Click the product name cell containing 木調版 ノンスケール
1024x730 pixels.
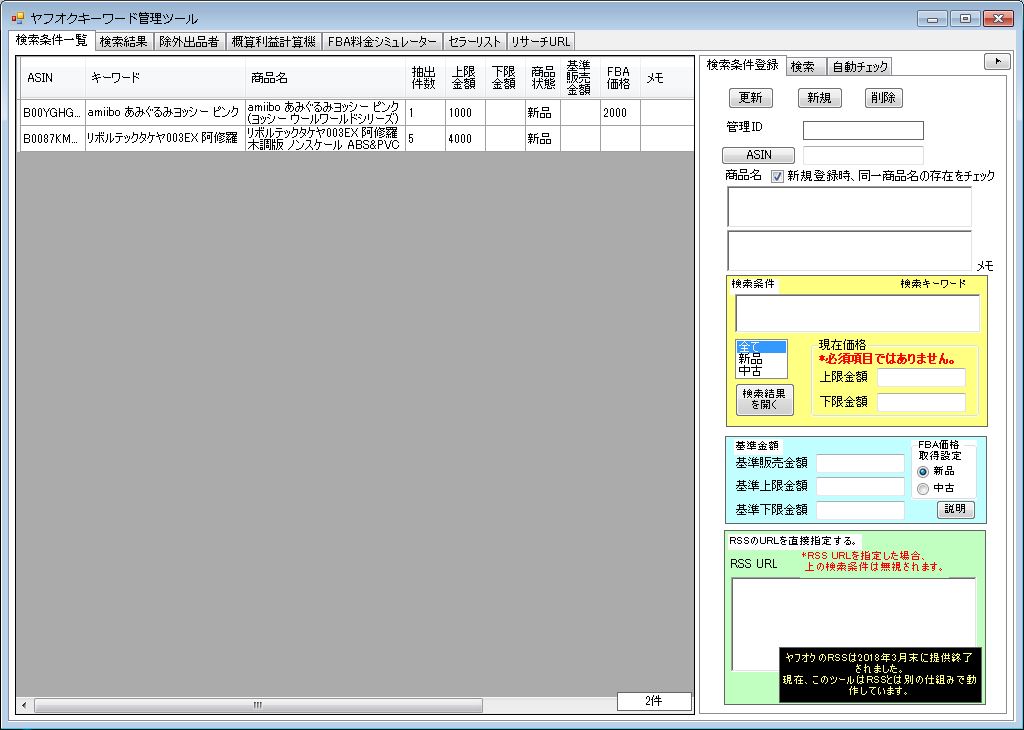(325, 138)
